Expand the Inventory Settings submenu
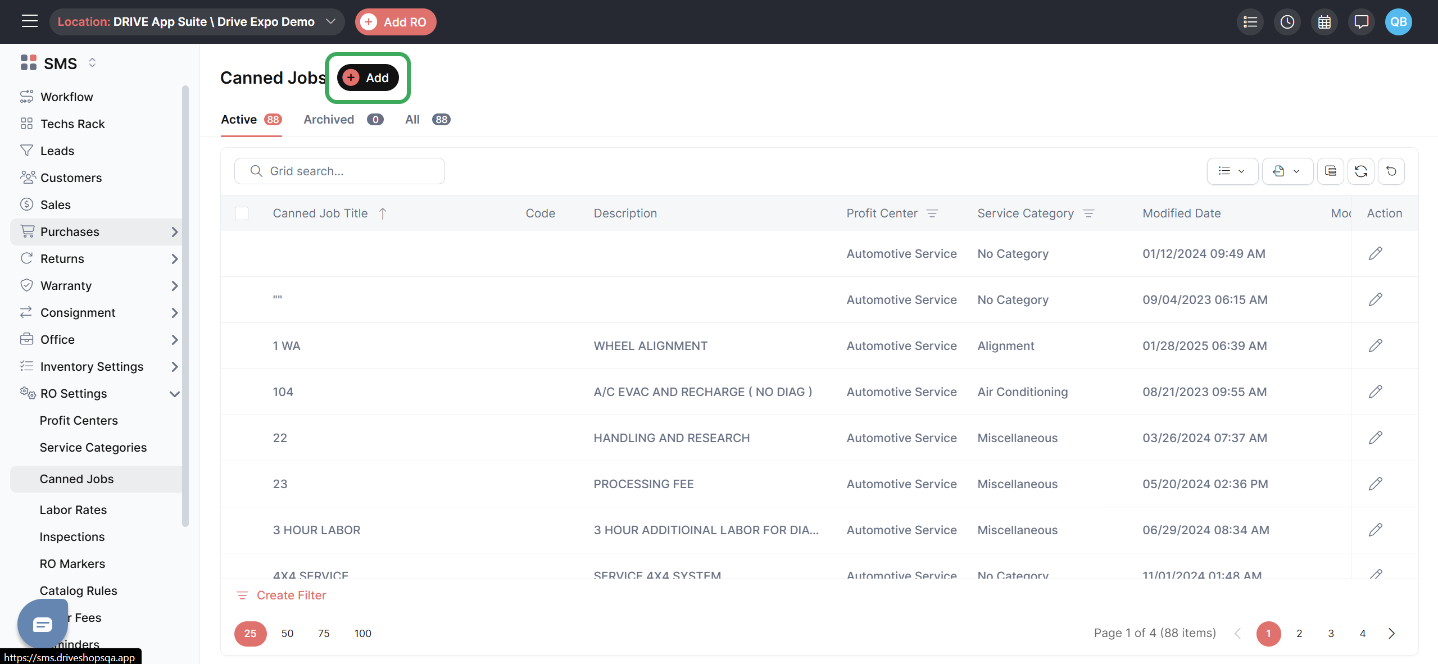The width and height of the screenshot is (1438, 664). tap(175, 367)
